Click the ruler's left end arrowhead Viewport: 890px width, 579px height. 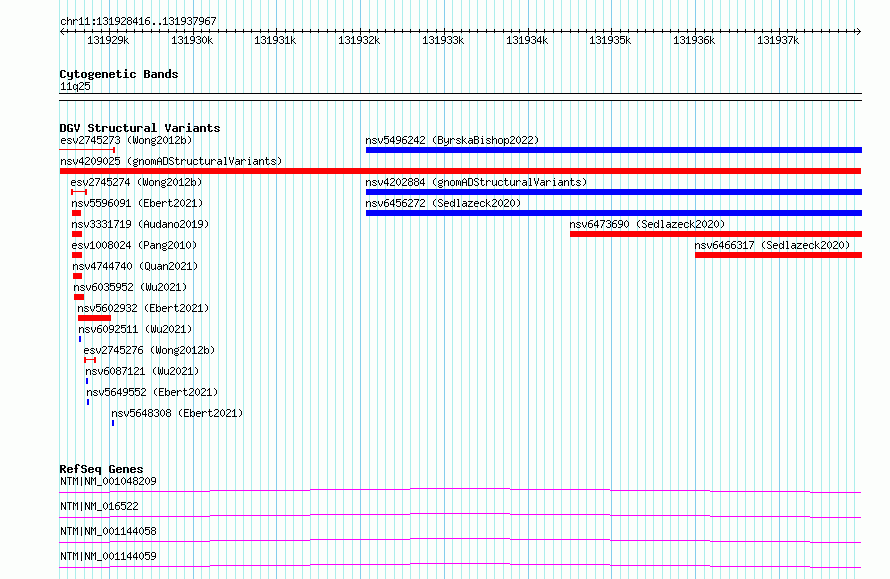tap(62, 31)
